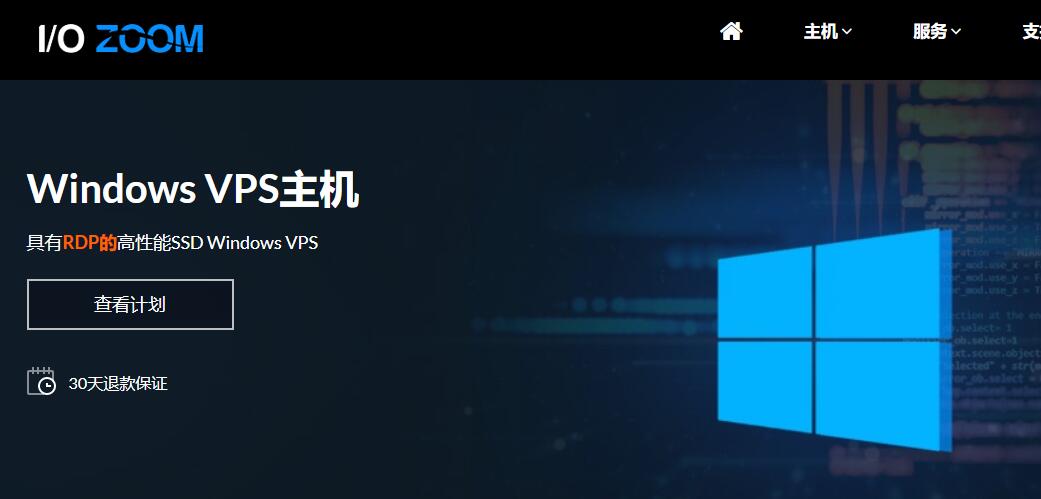Click the calendar clock refund icon
The height and width of the screenshot is (499, 1041).
tap(41, 382)
